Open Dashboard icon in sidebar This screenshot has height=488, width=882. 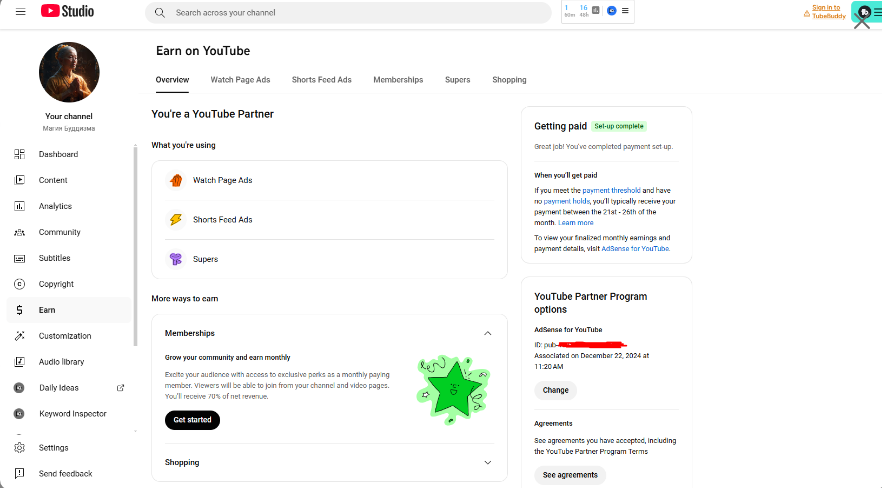(20, 154)
